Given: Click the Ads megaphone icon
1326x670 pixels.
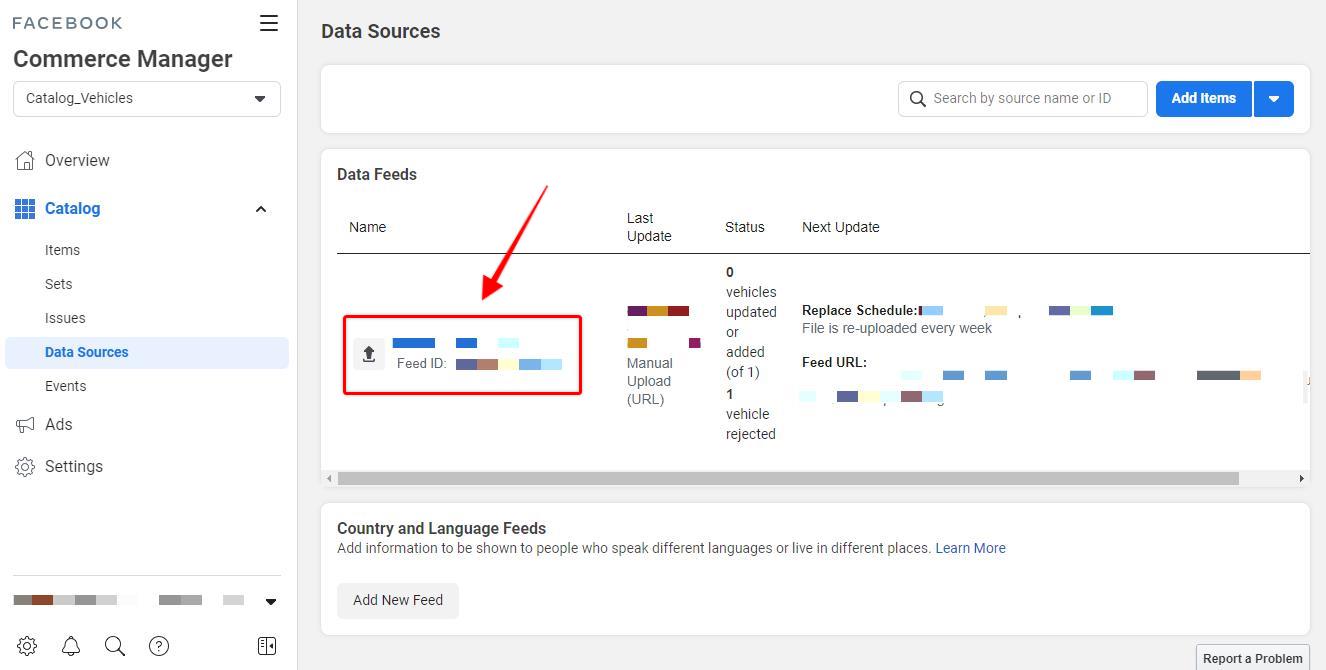Looking at the screenshot, I should 25,425.
